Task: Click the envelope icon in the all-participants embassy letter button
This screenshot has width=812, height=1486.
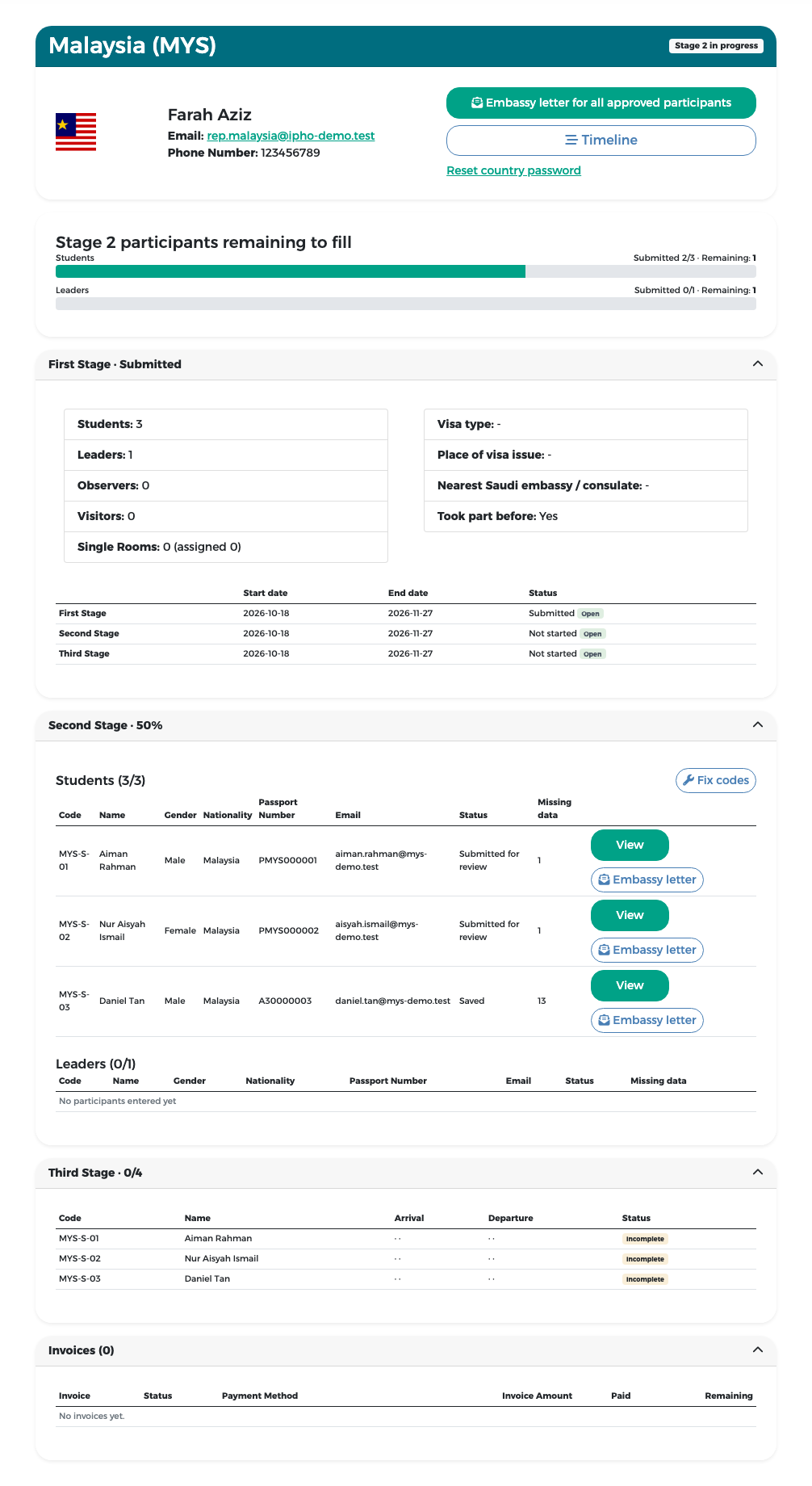Action: pos(477,103)
